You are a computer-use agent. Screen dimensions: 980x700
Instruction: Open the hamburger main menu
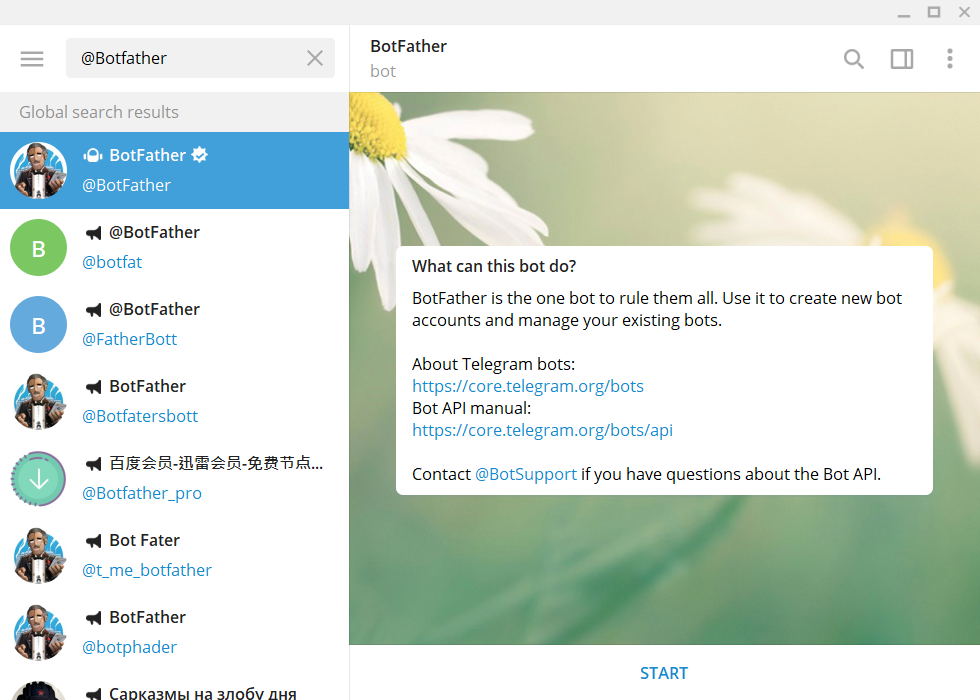tap(32, 59)
